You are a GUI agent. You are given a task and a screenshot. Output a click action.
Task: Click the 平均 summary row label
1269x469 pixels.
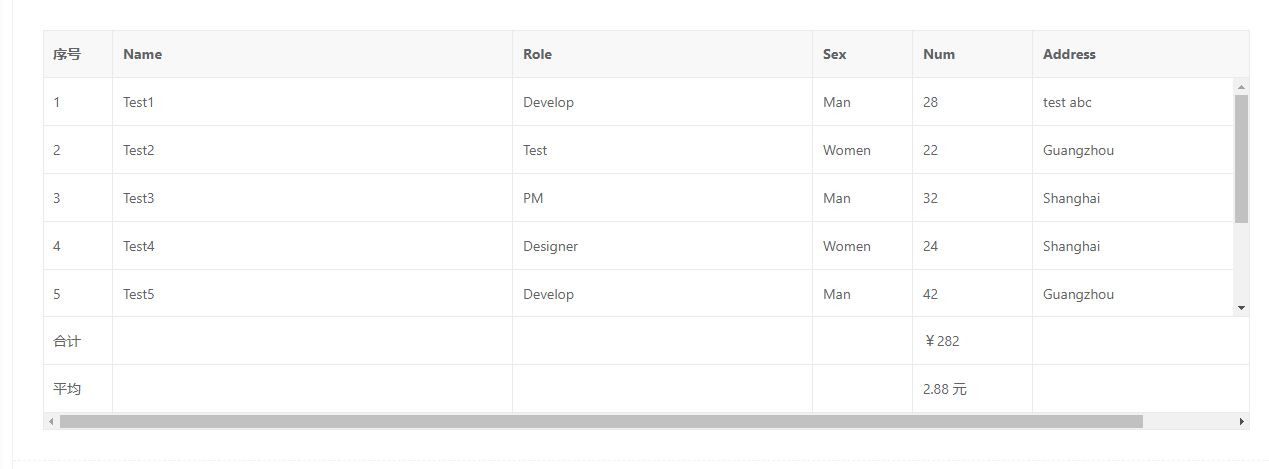(x=67, y=389)
